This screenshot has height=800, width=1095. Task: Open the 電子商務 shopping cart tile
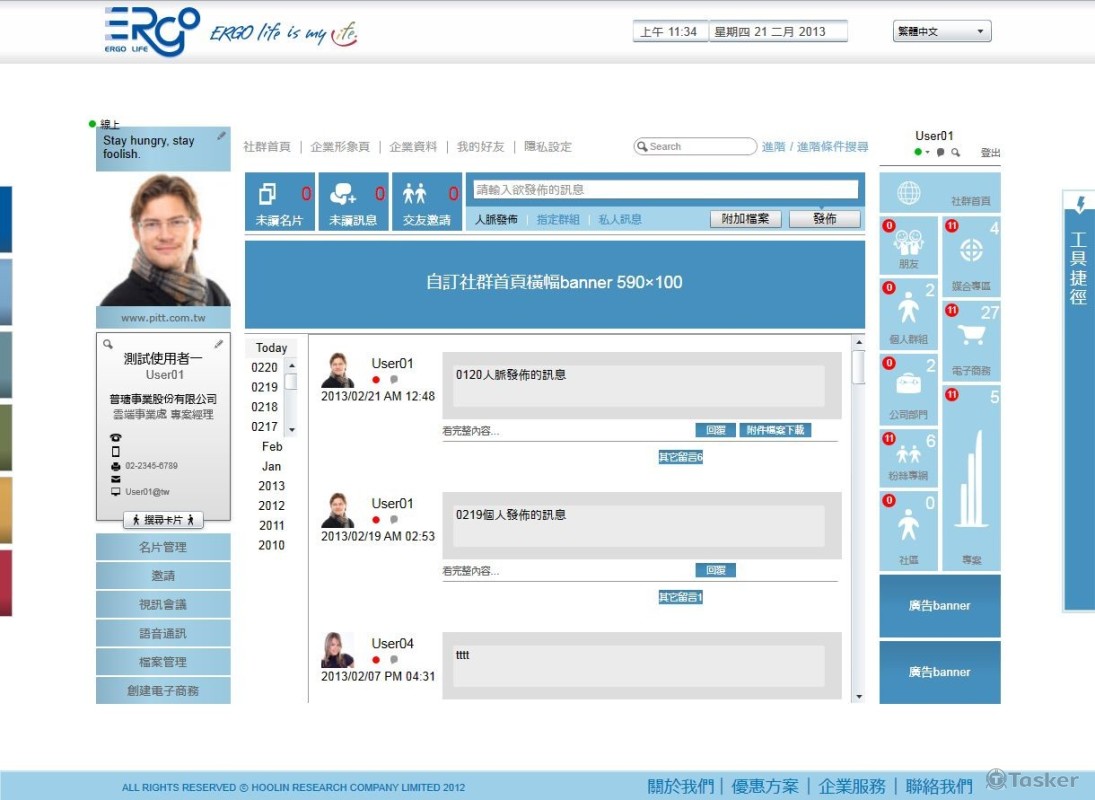971,341
